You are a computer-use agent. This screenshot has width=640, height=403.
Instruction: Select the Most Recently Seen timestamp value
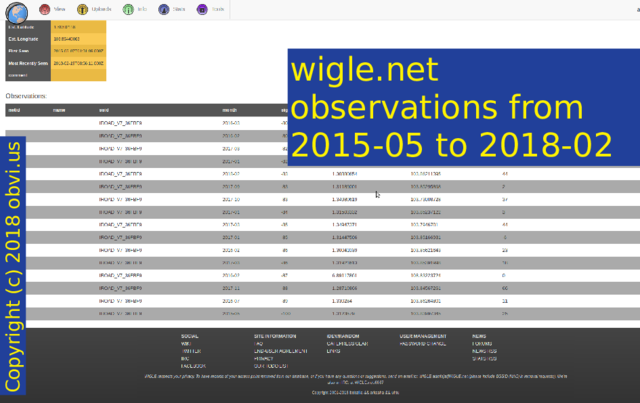pyautogui.click(x=78, y=63)
